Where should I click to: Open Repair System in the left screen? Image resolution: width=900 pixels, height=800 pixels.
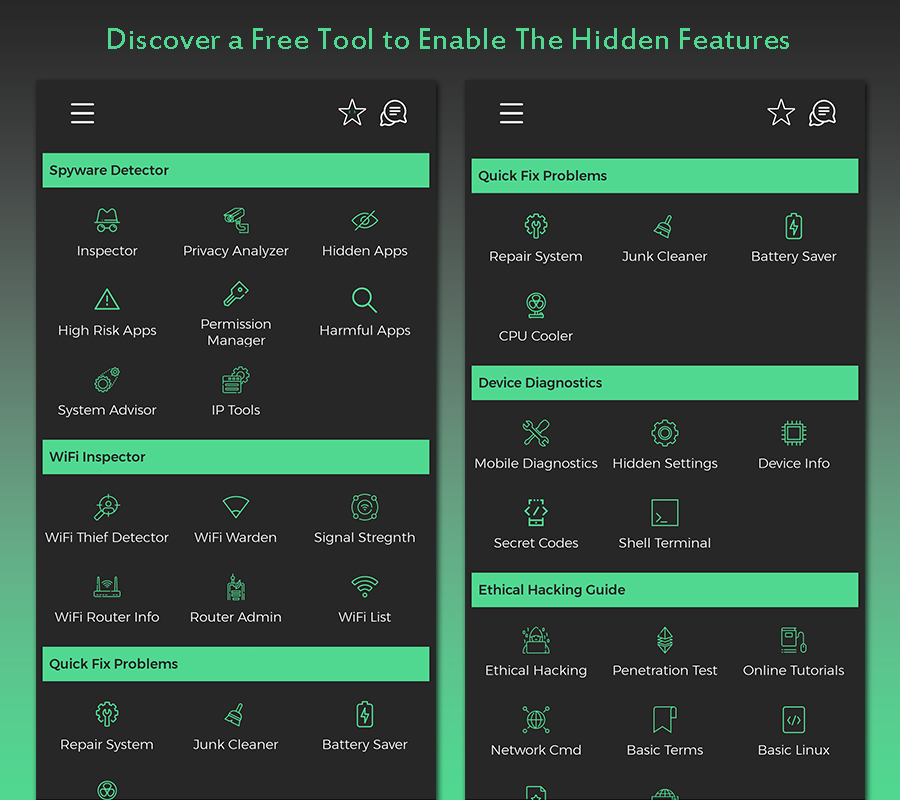point(107,727)
